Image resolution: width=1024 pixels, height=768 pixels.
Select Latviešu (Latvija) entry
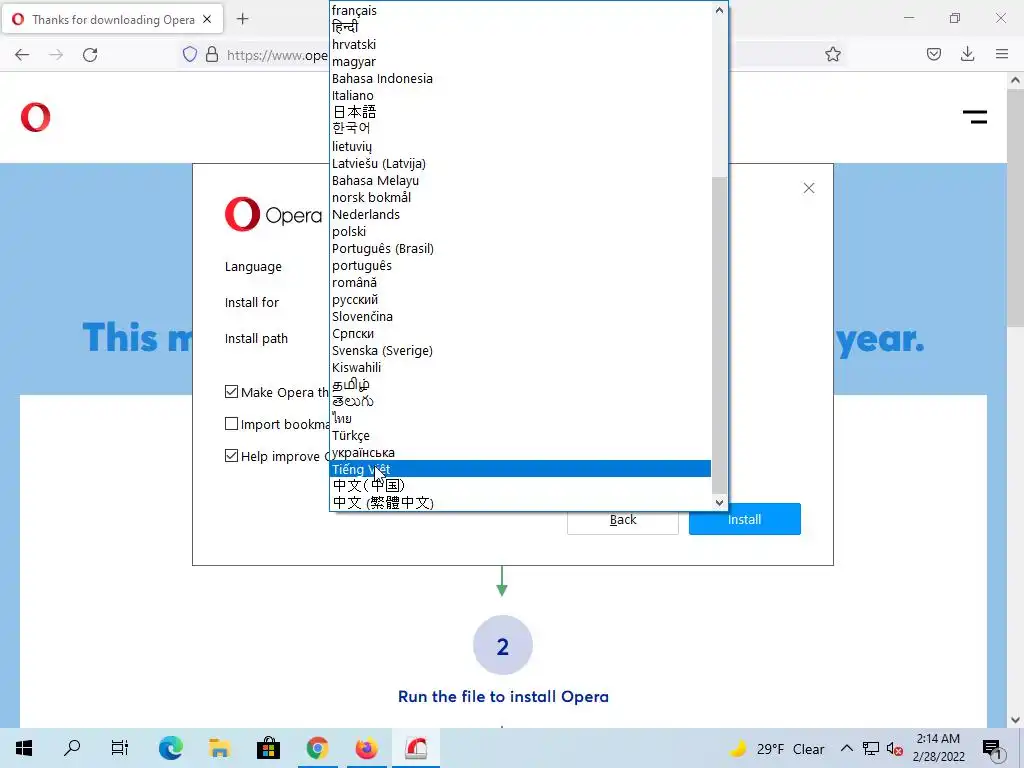520,163
